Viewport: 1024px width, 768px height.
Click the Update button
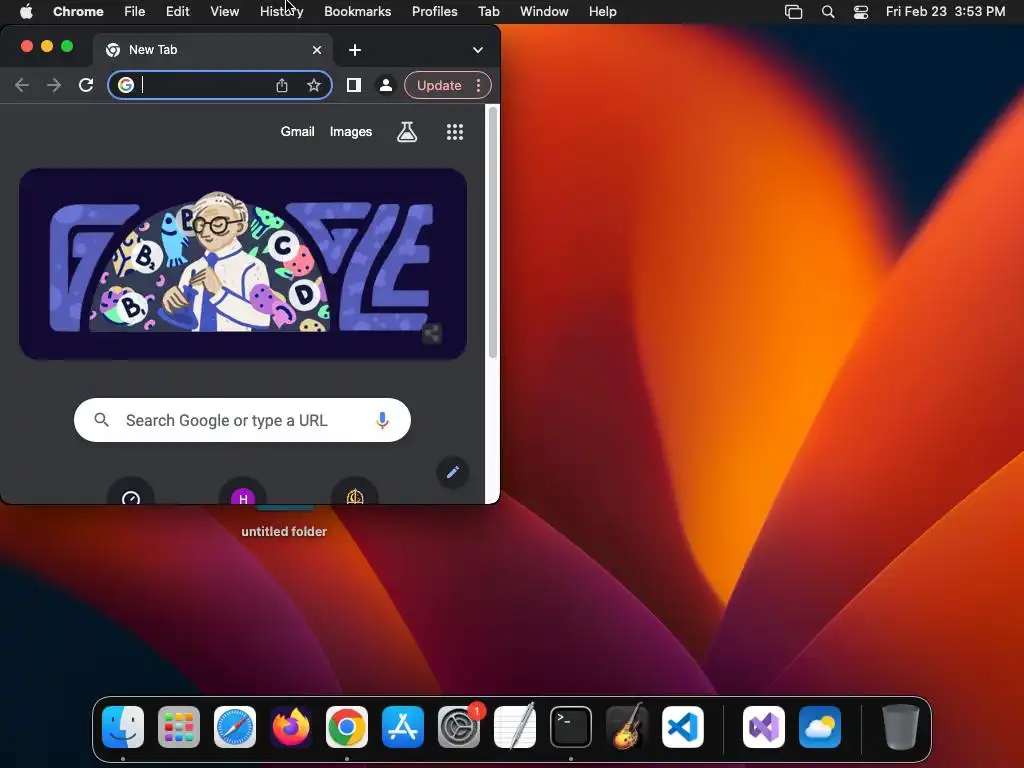[439, 86]
